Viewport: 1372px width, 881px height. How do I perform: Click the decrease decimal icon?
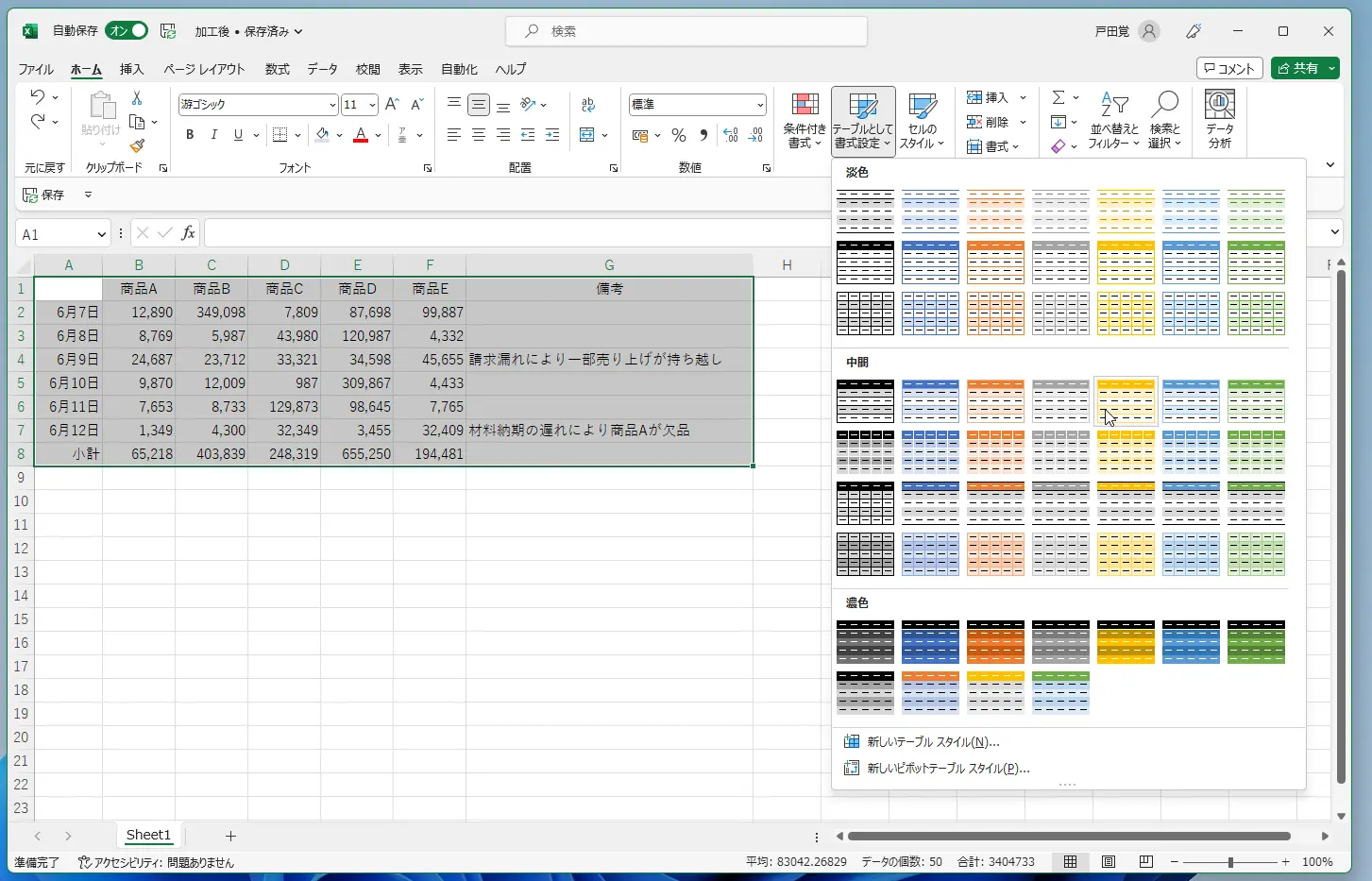pyautogui.click(x=755, y=135)
